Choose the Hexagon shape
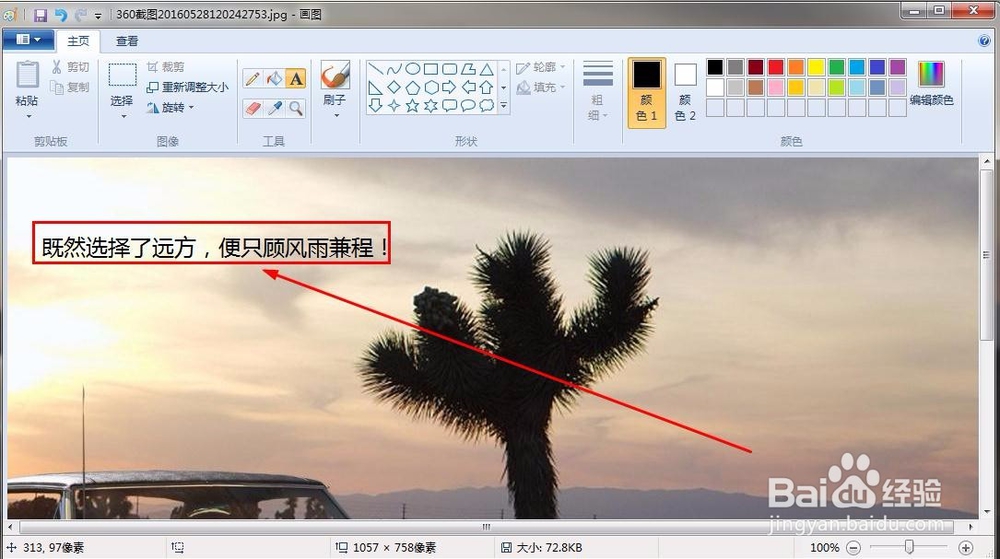This screenshot has height=559, width=1000. coord(431,87)
